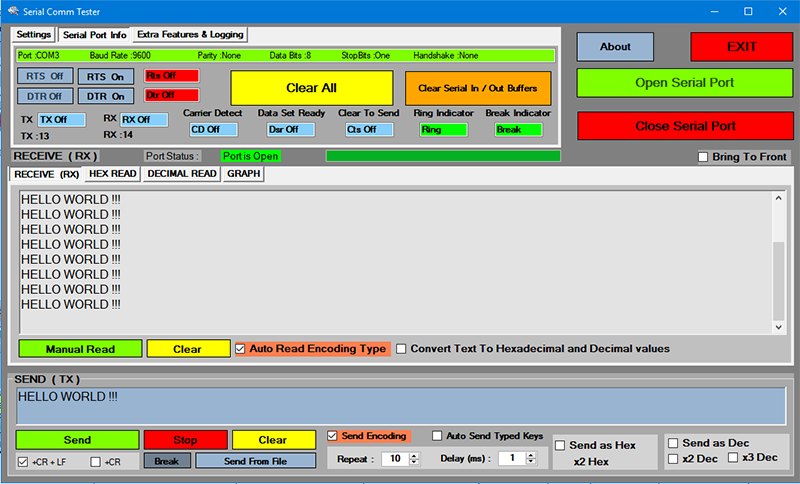Enable Auto Send Typed Keys option

click(437, 436)
